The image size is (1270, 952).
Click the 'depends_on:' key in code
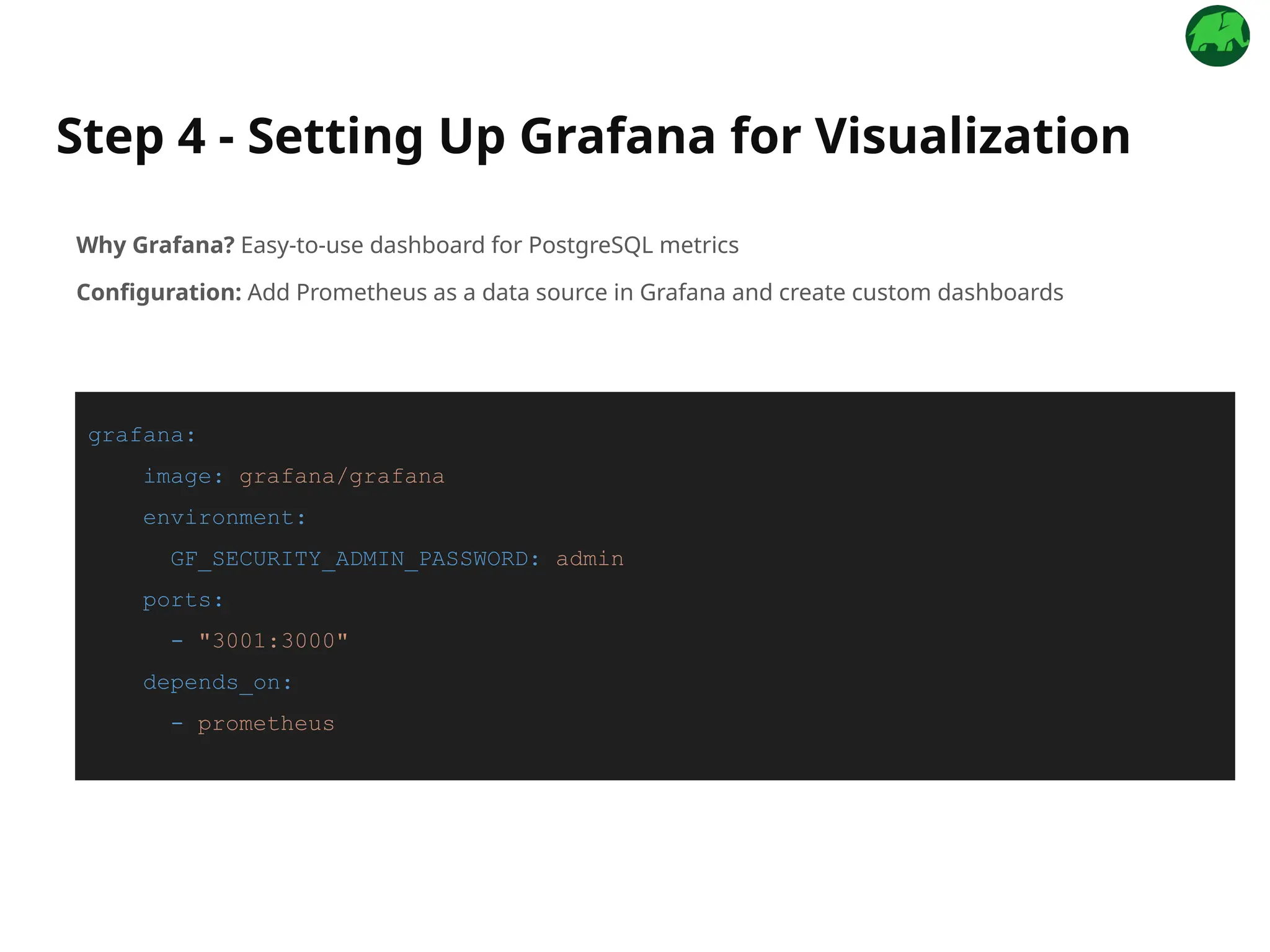218,682
